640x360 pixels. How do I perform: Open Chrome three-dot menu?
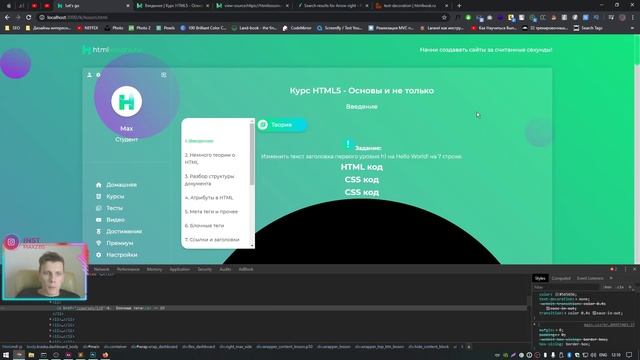click(633, 18)
